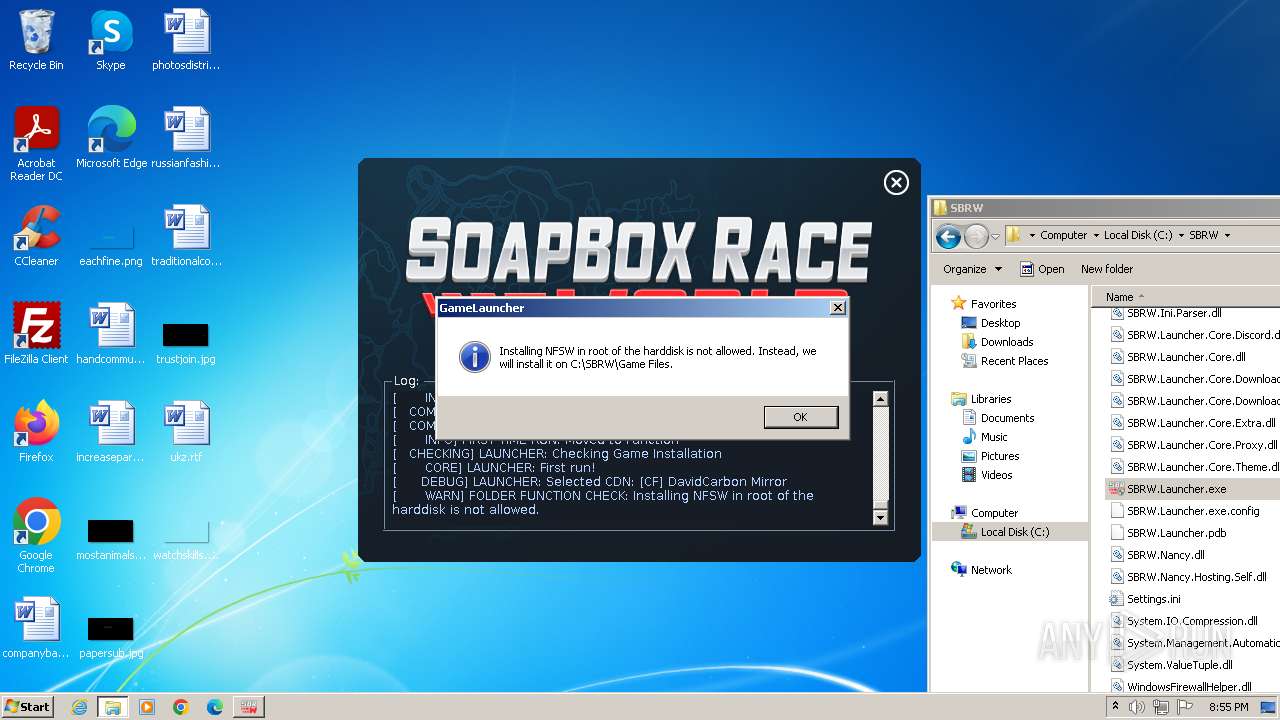Select watchskills... file on desktop

click(x=186, y=539)
